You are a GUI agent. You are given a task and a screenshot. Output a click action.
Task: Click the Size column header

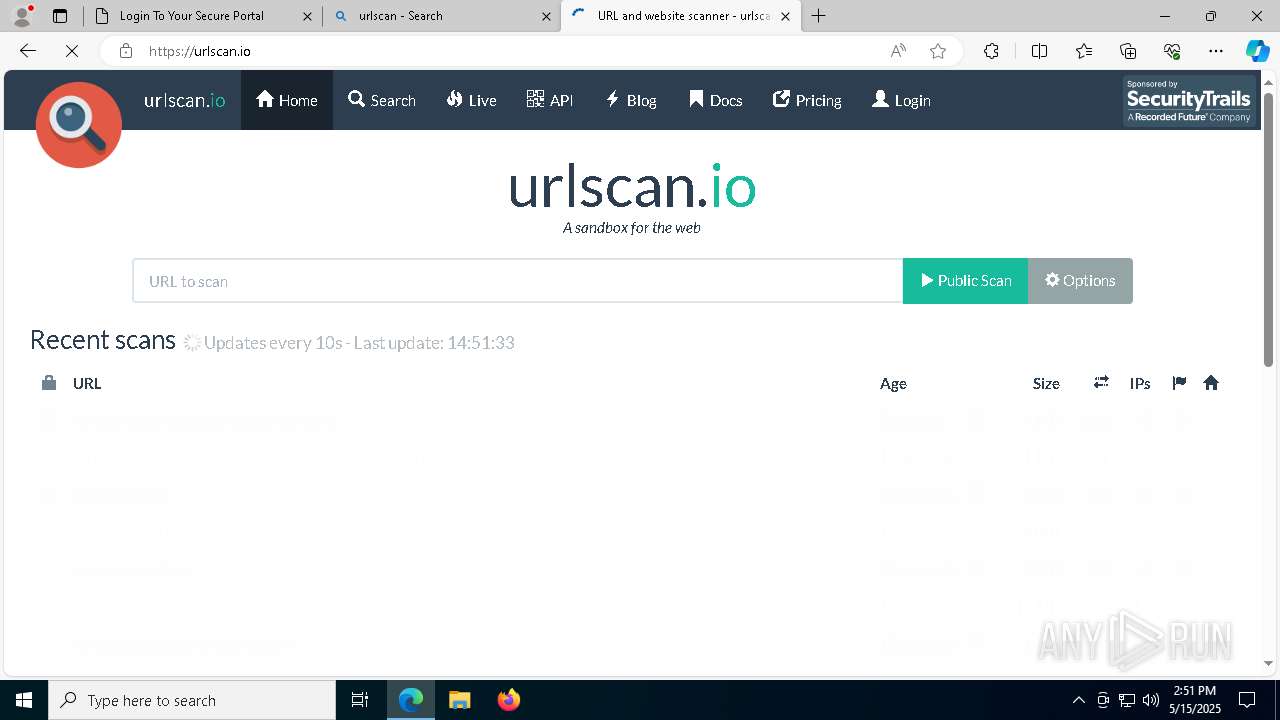point(1046,383)
